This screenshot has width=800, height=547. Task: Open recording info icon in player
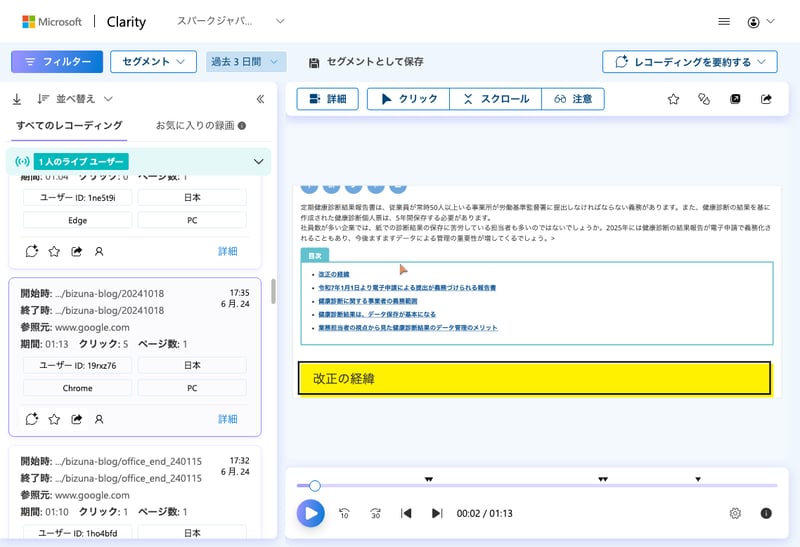tap(766, 513)
